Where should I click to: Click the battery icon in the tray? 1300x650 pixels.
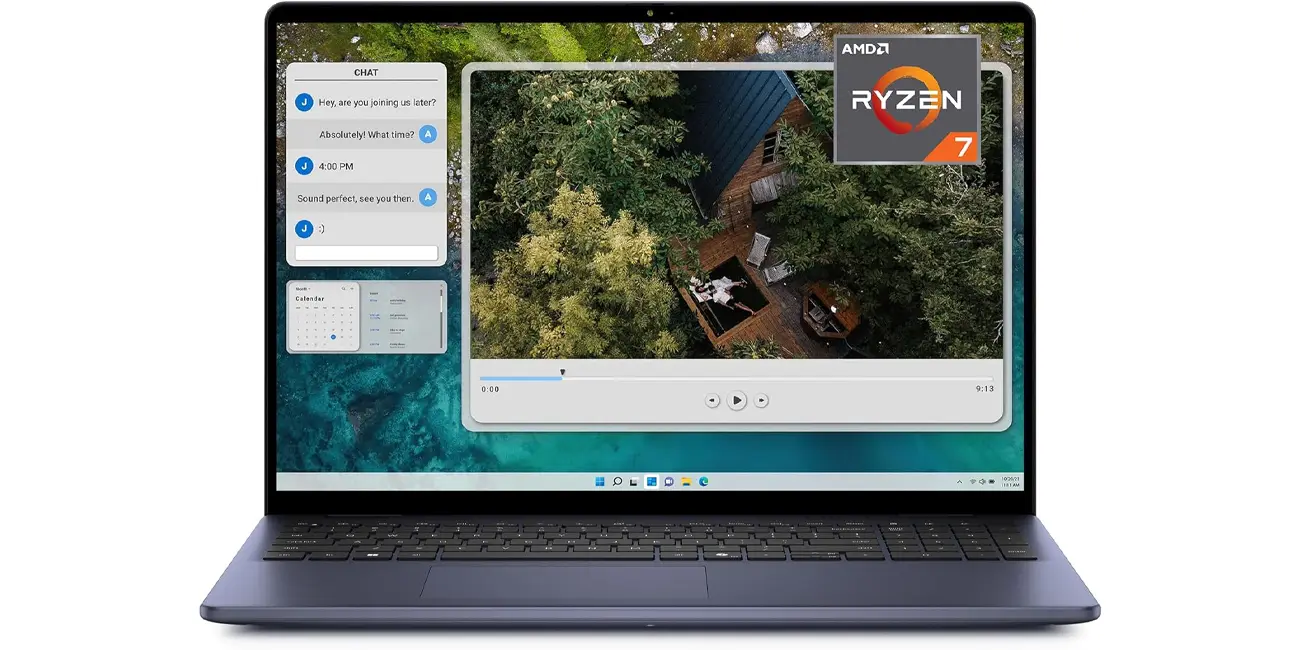coord(992,482)
